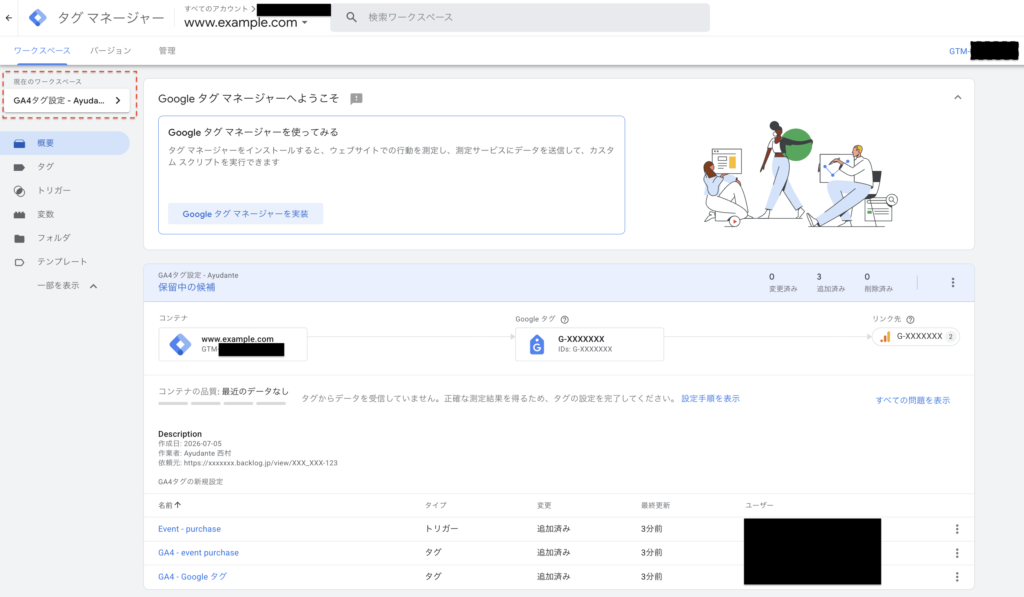The width and height of the screenshot is (1024, 597).
Task: Click the Google tag G icon
Action: pos(537,344)
